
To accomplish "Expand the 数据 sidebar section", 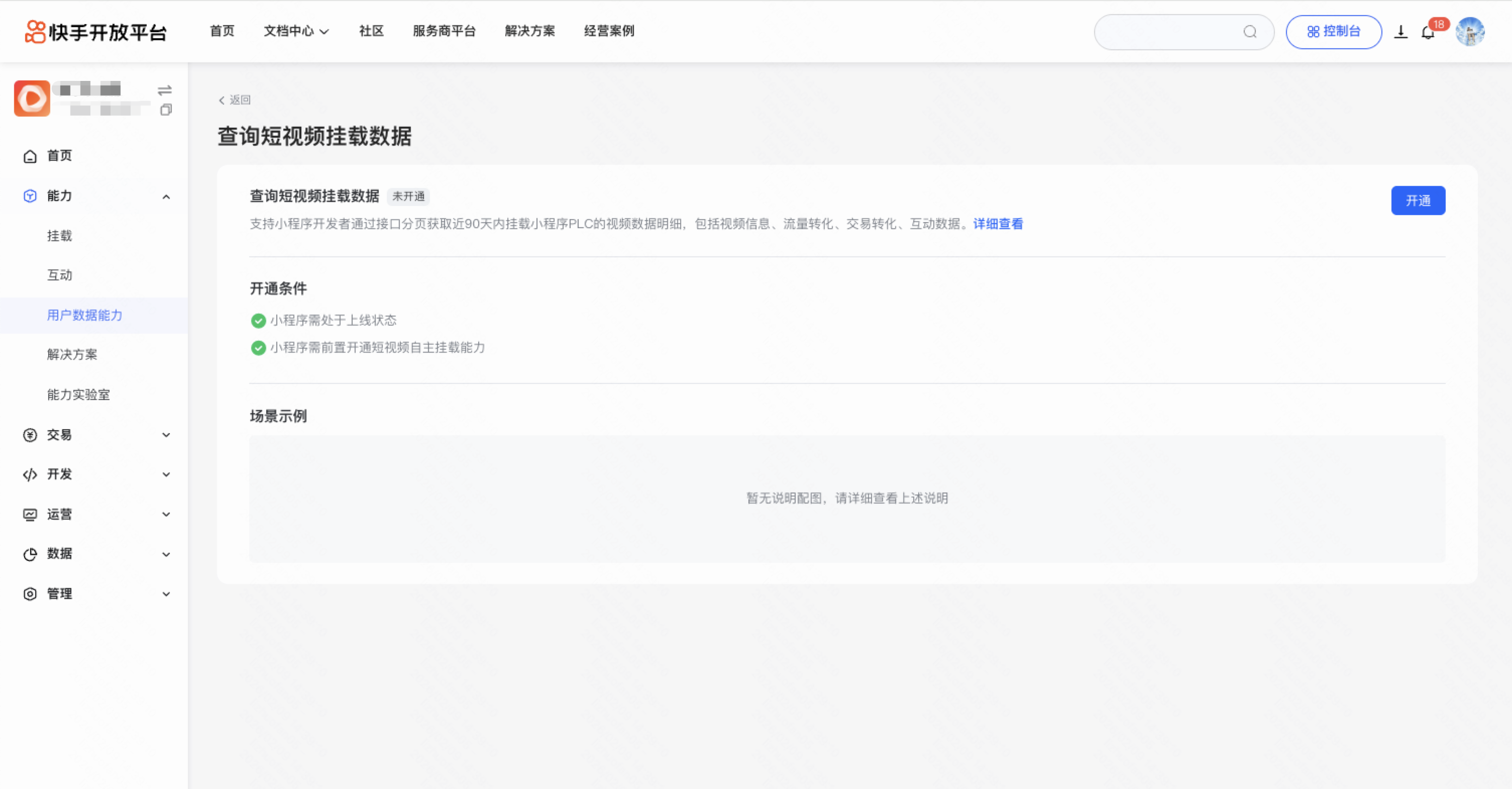I will (166, 554).
